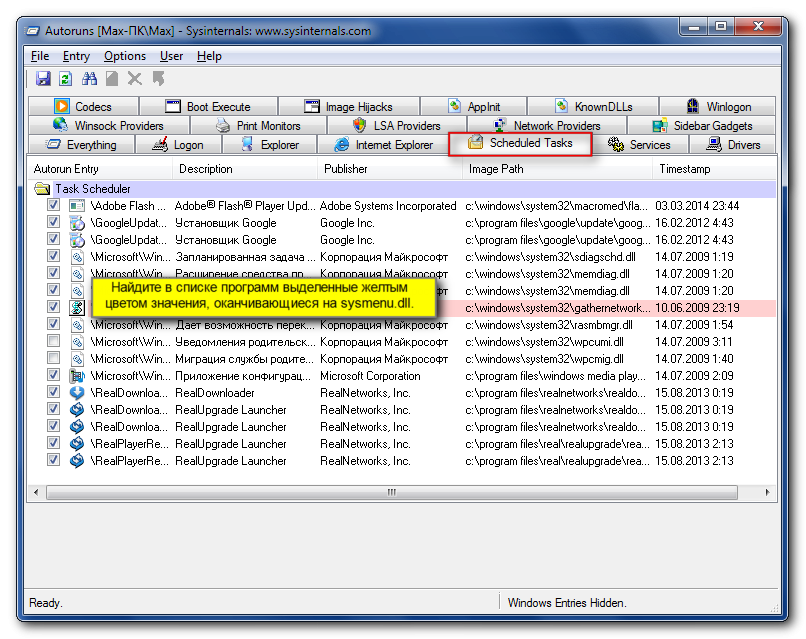Click the Refresh toolbar icon
806x639 pixels.
(65, 79)
